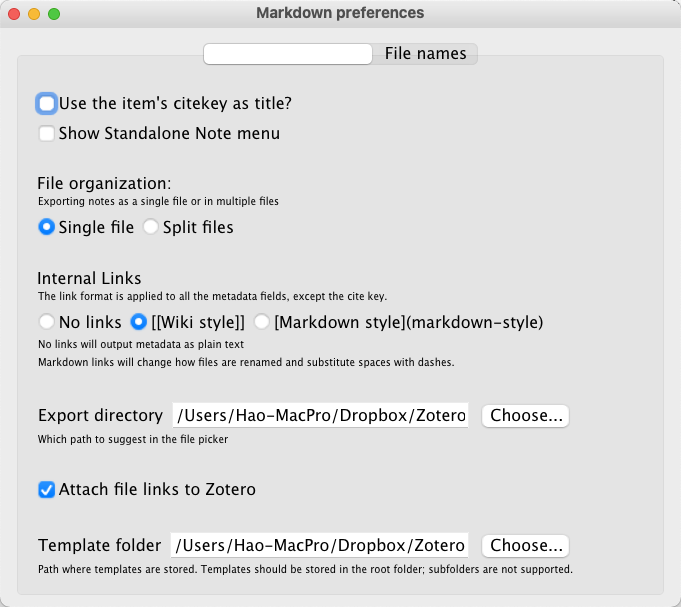Select the [Markdown style] link format
This screenshot has height=607, width=681.
[262, 322]
